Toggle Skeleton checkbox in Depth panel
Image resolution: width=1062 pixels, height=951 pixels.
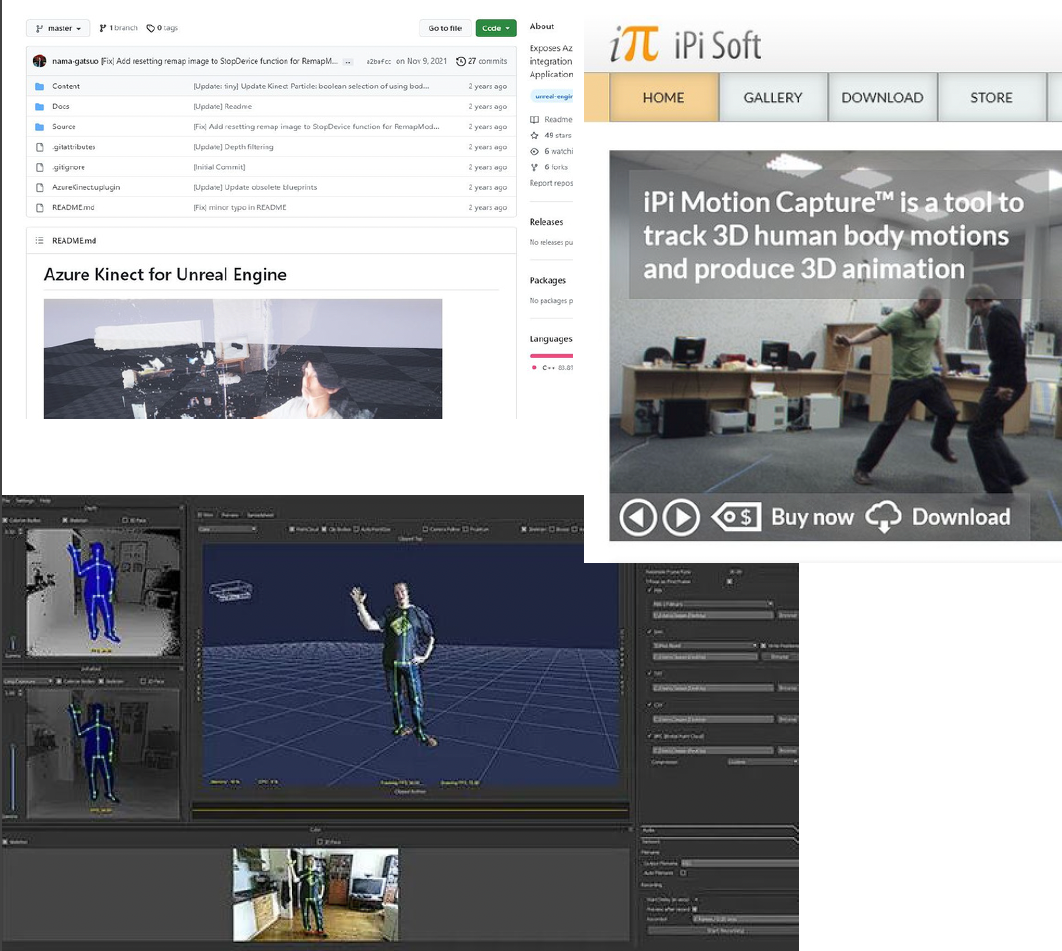click(65, 520)
